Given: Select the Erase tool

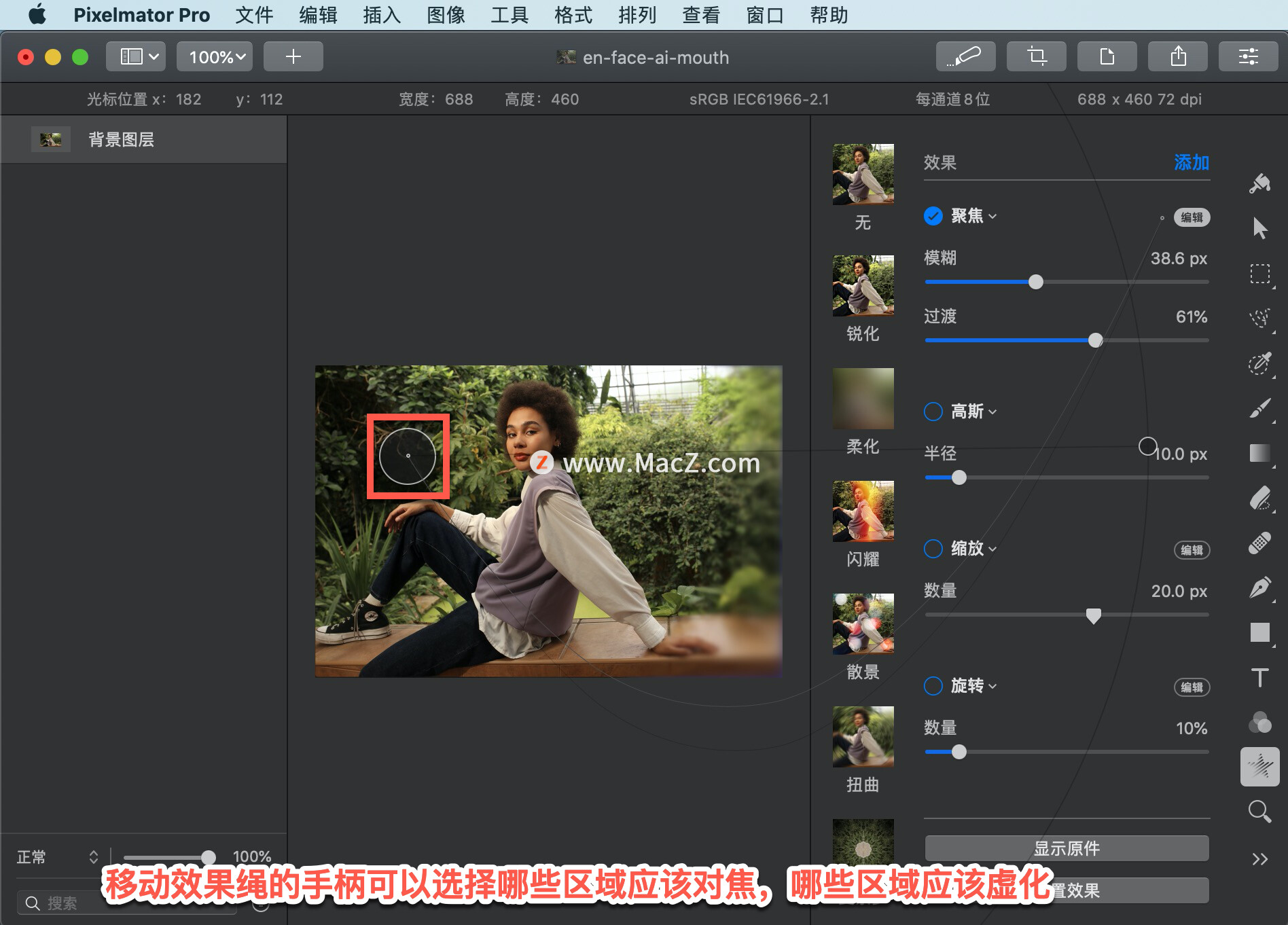Looking at the screenshot, I should [x=1260, y=498].
